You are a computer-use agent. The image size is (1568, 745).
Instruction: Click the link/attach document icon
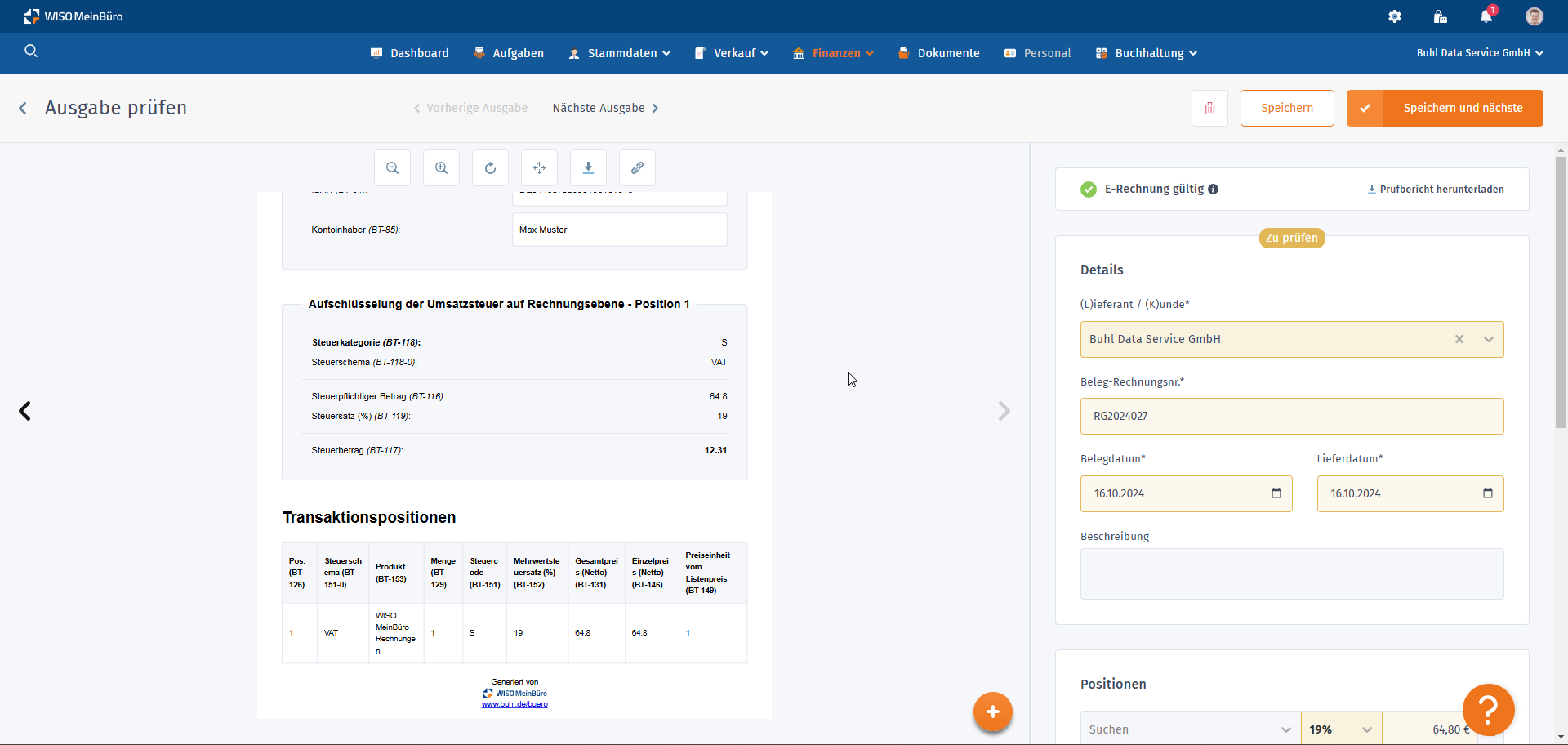[638, 168]
